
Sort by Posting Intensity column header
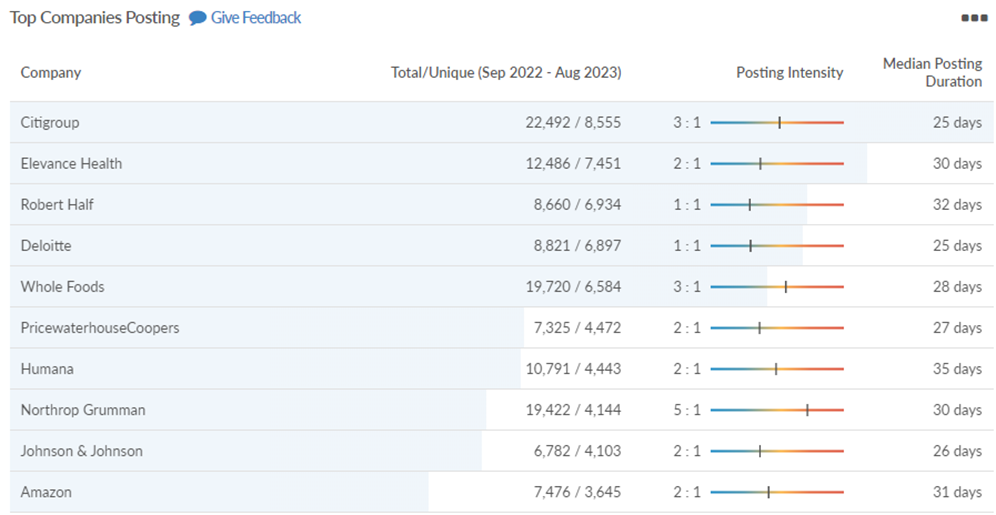coord(790,72)
